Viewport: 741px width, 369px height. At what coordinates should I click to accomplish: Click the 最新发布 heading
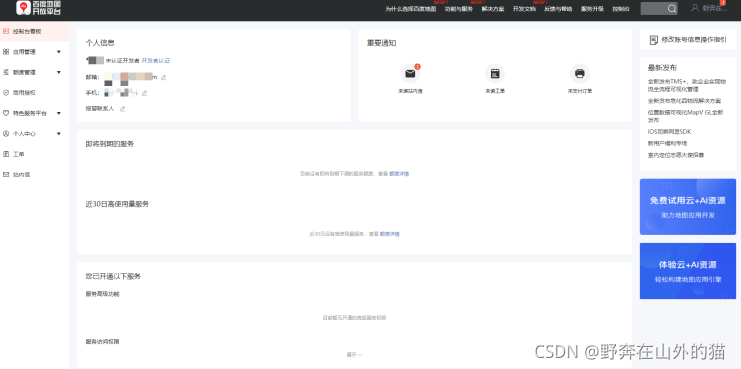tap(662, 68)
